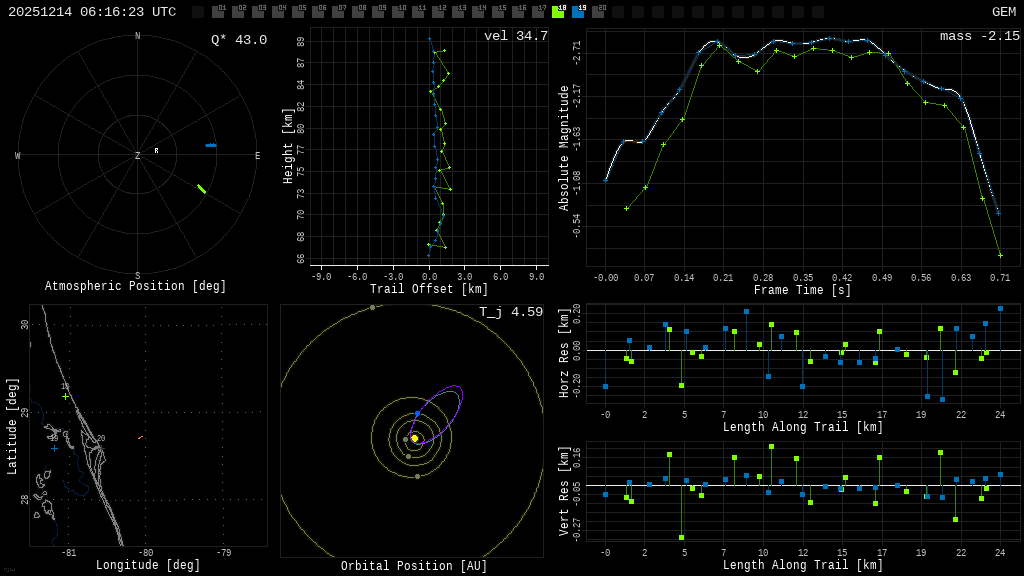Click the Q* 43.0 value label

[238, 40]
